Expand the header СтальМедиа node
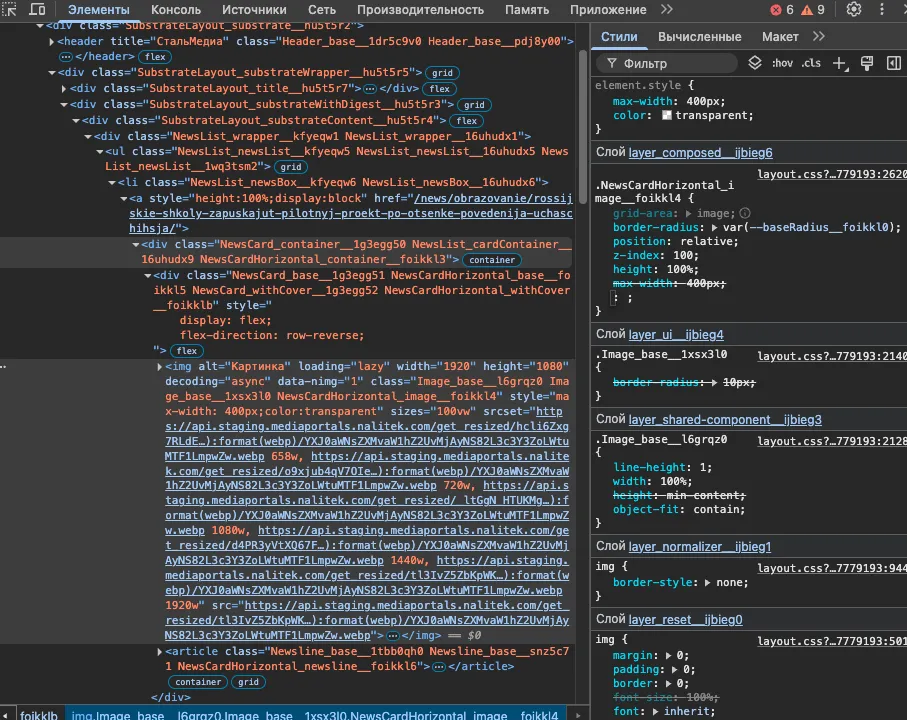Image resolution: width=907 pixels, height=720 pixels. pyautogui.click(x=51, y=42)
